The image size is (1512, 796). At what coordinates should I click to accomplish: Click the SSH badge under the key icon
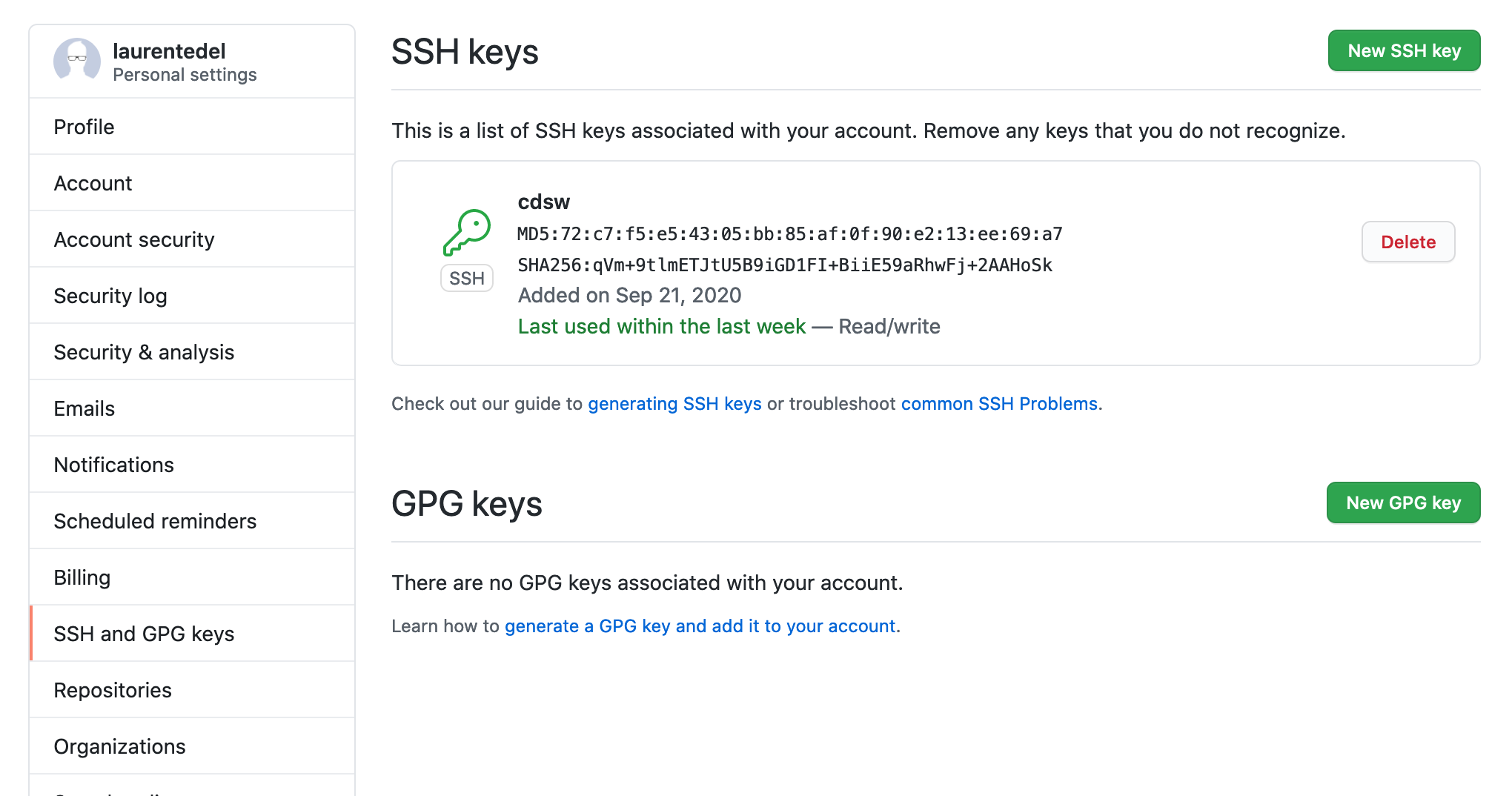click(x=466, y=278)
